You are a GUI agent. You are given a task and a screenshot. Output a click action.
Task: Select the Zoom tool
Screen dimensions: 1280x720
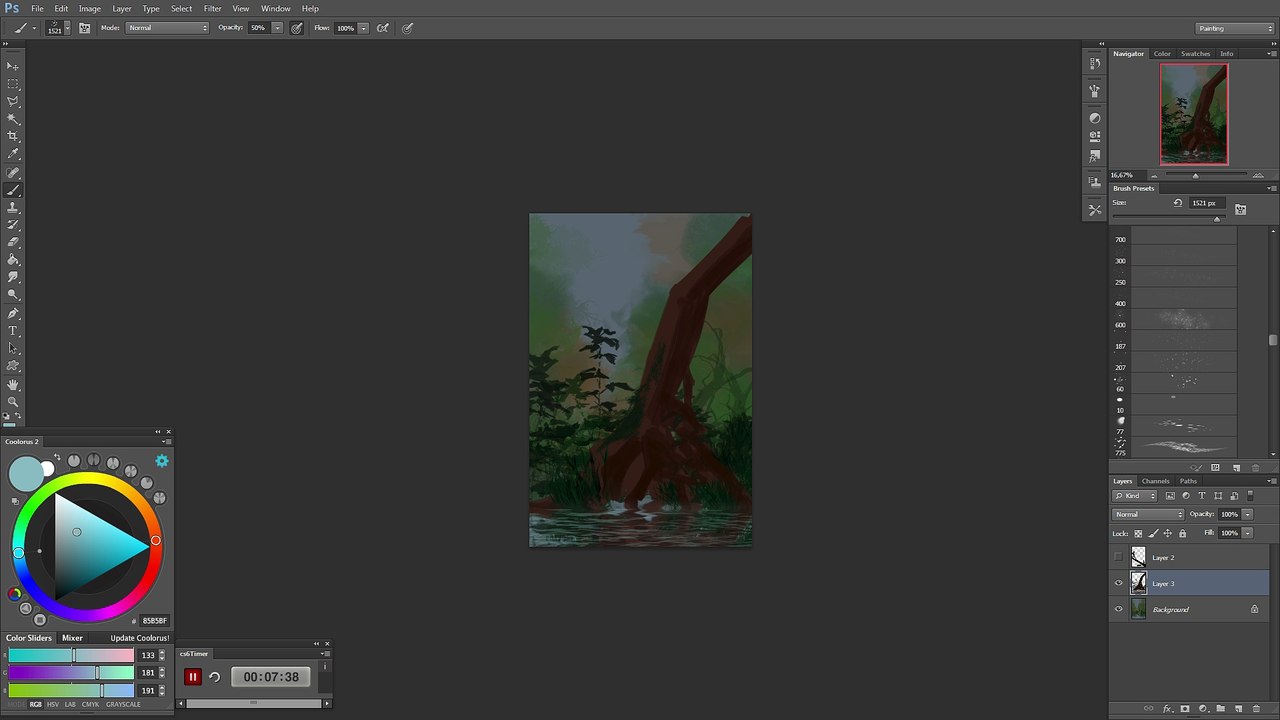click(x=13, y=402)
